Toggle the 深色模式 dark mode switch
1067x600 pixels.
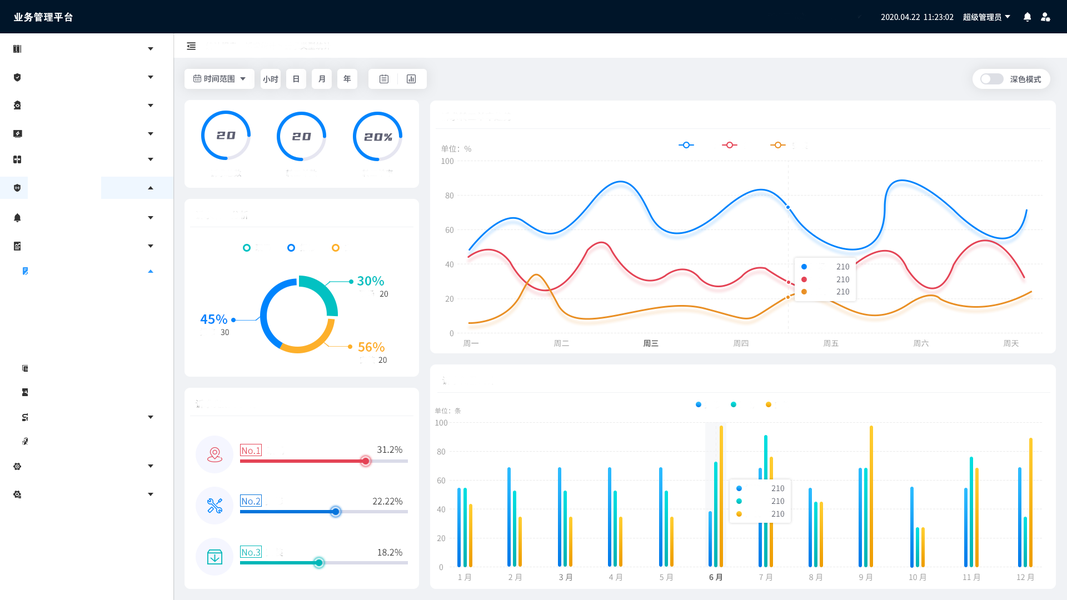pos(991,79)
